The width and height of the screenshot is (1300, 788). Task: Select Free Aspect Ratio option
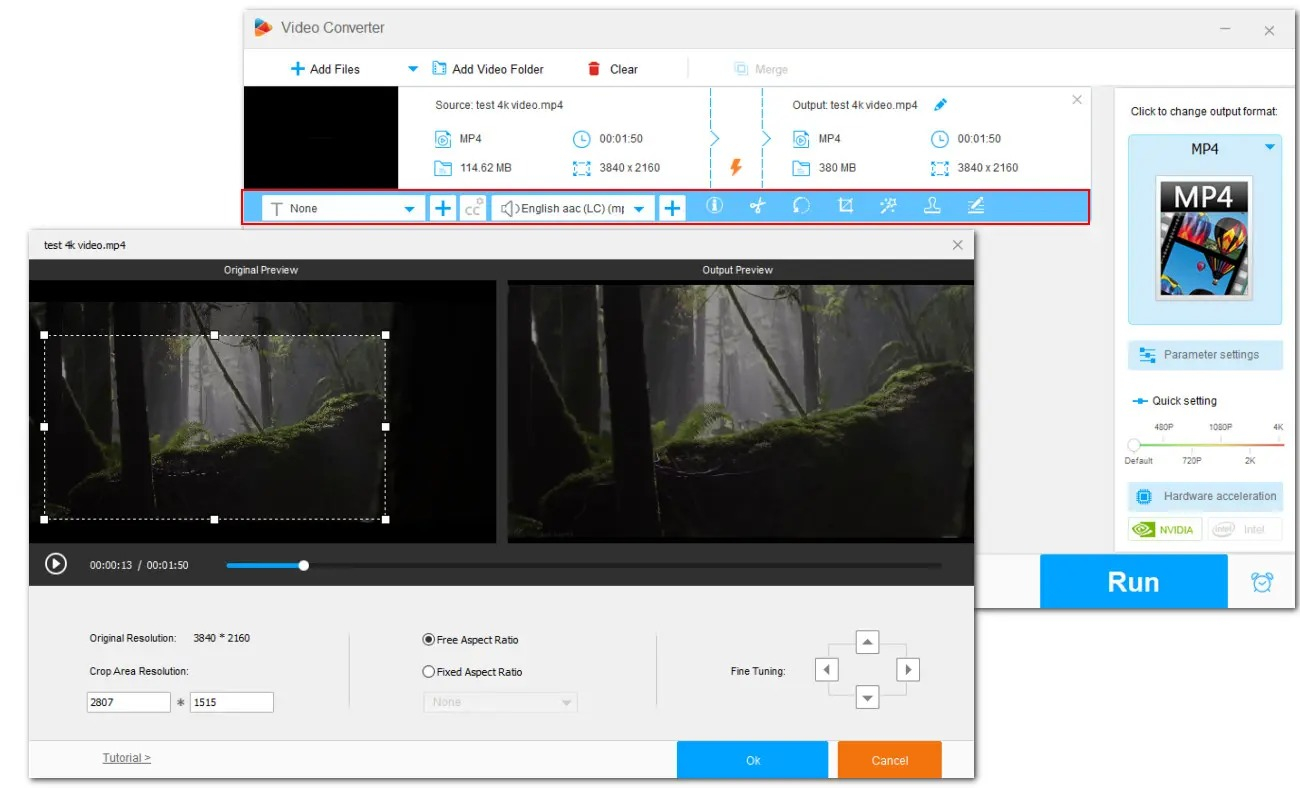(x=471, y=640)
